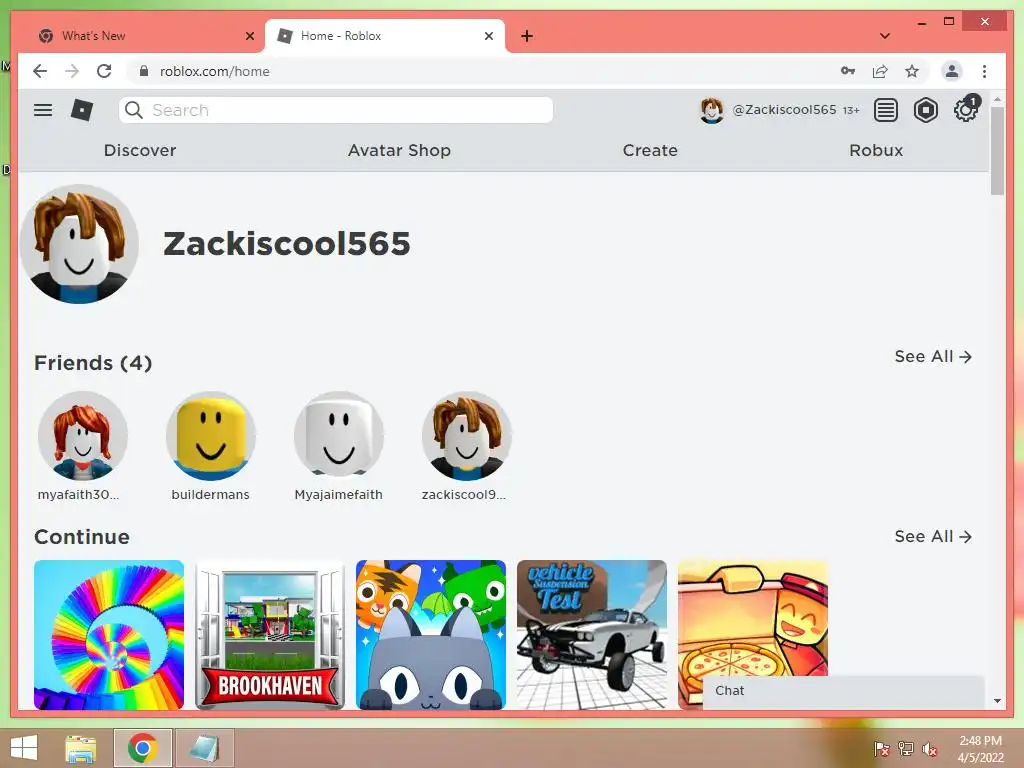Screen dimensions: 1024x768
Task: Open the Create page
Action: 650,150
